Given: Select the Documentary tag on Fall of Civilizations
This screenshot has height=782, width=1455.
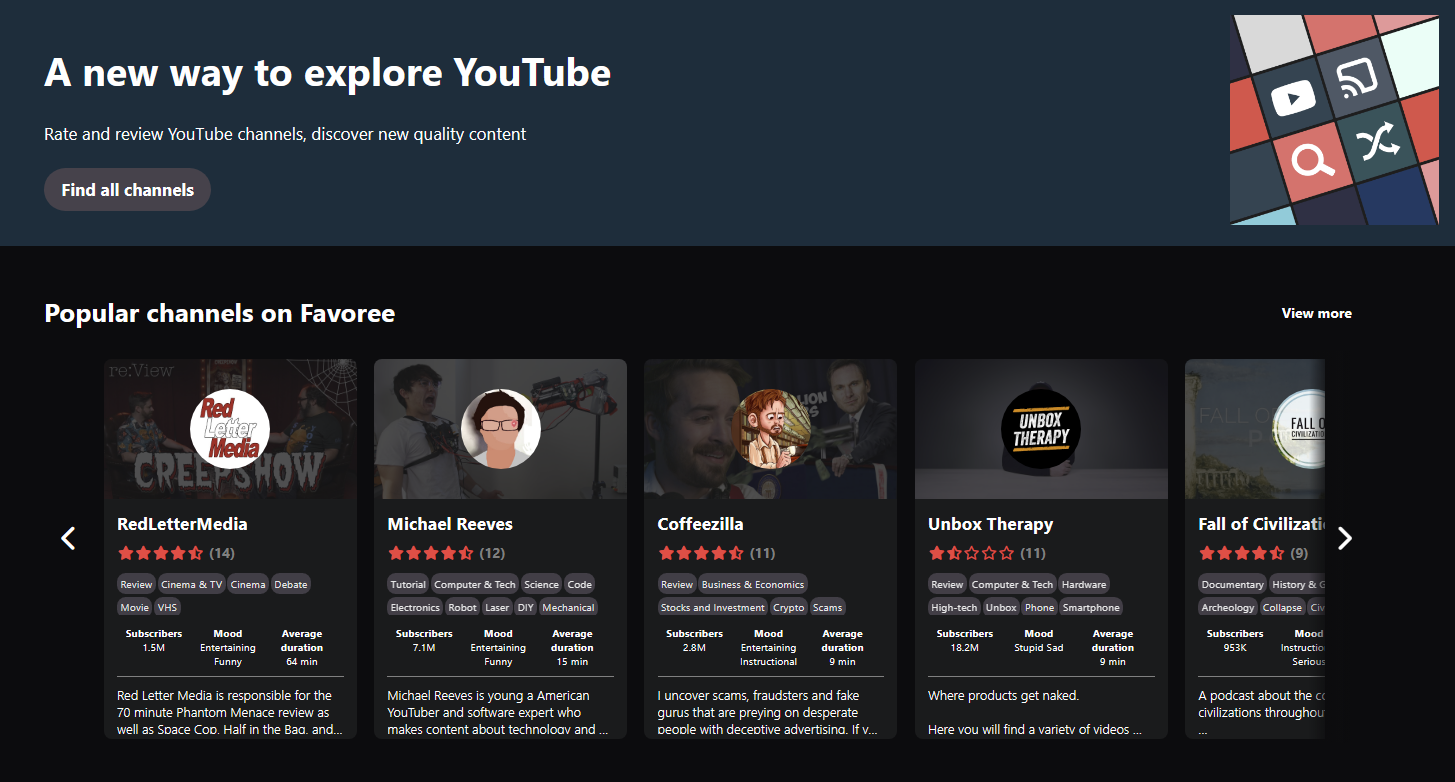Looking at the screenshot, I should coord(1231,583).
